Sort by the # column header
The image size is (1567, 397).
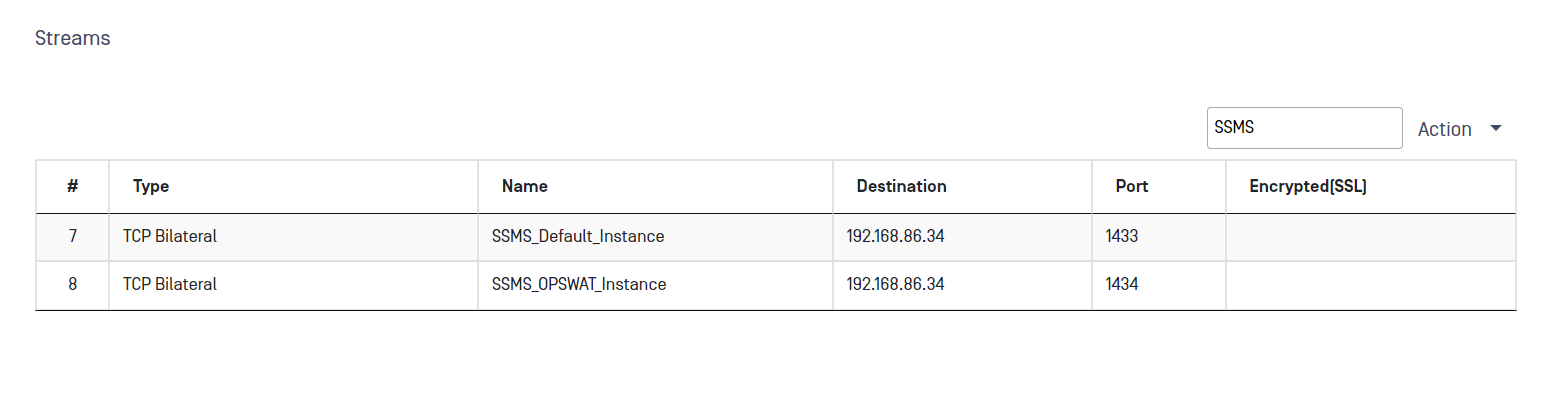(x=73, y=186)
